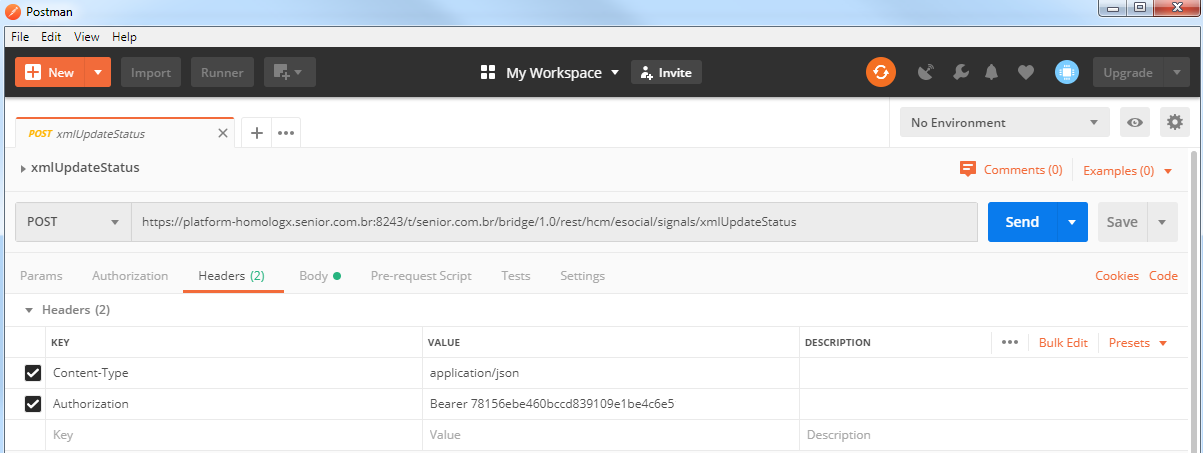Screen dimensions: 1203x453
Task: Switch to the Pre-request Script tab
Action: click(x=421, y=276)
